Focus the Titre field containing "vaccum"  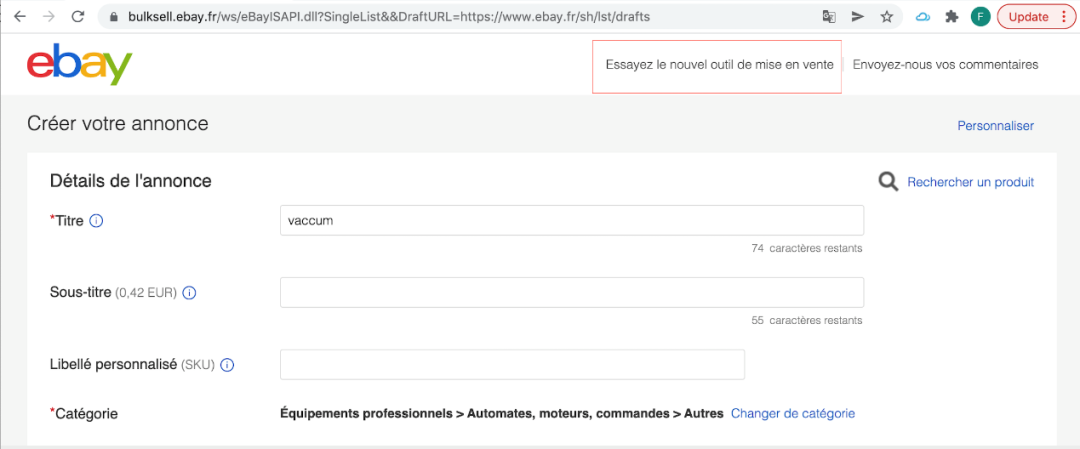[572, 220]
